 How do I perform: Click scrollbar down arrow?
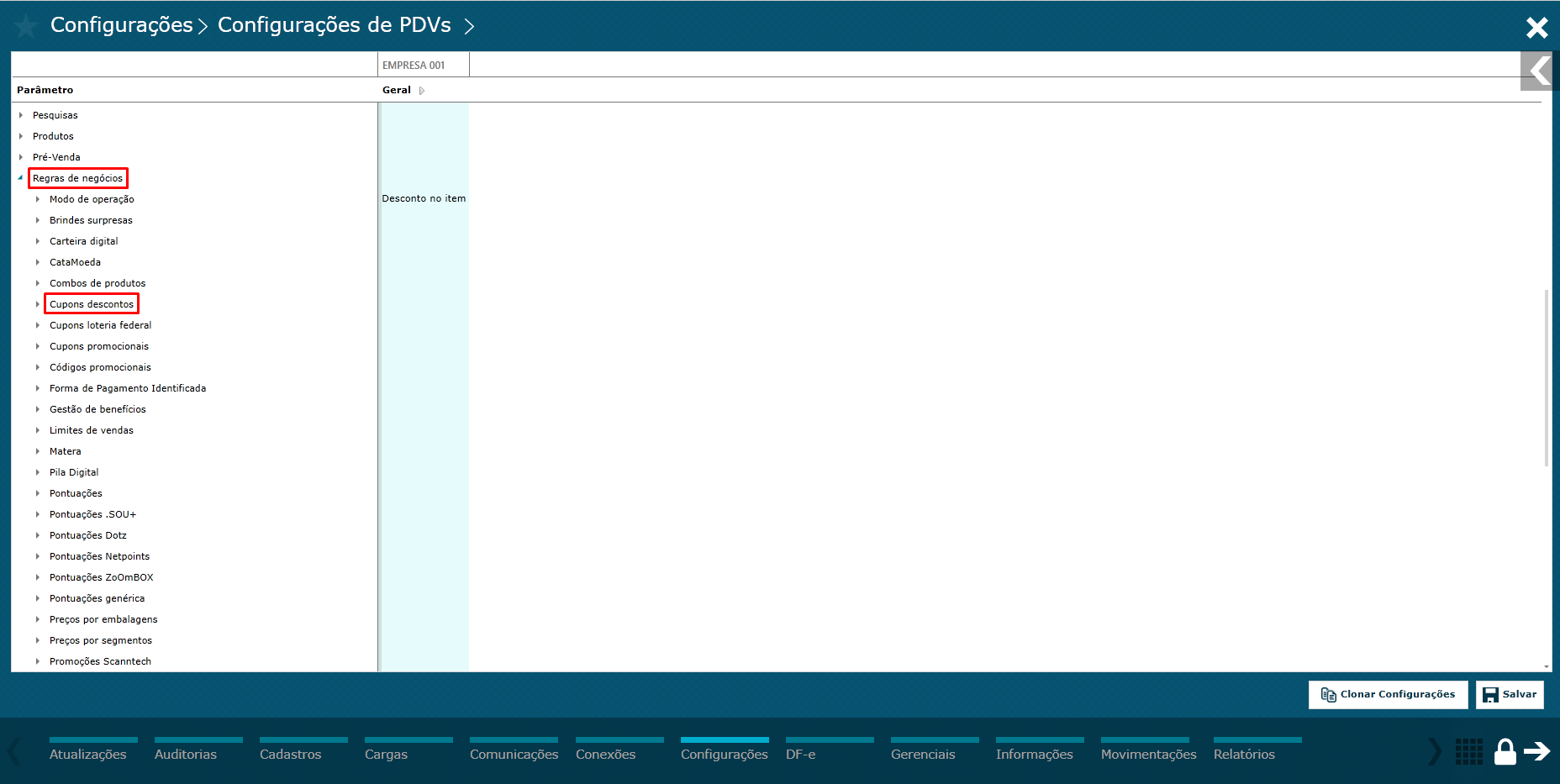click(x=1547, y=667)
